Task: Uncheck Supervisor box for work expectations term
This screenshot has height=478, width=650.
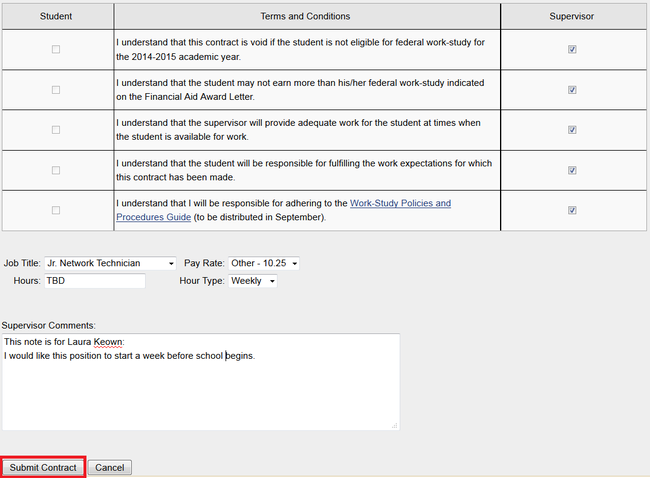Action: tap(572, 170)
